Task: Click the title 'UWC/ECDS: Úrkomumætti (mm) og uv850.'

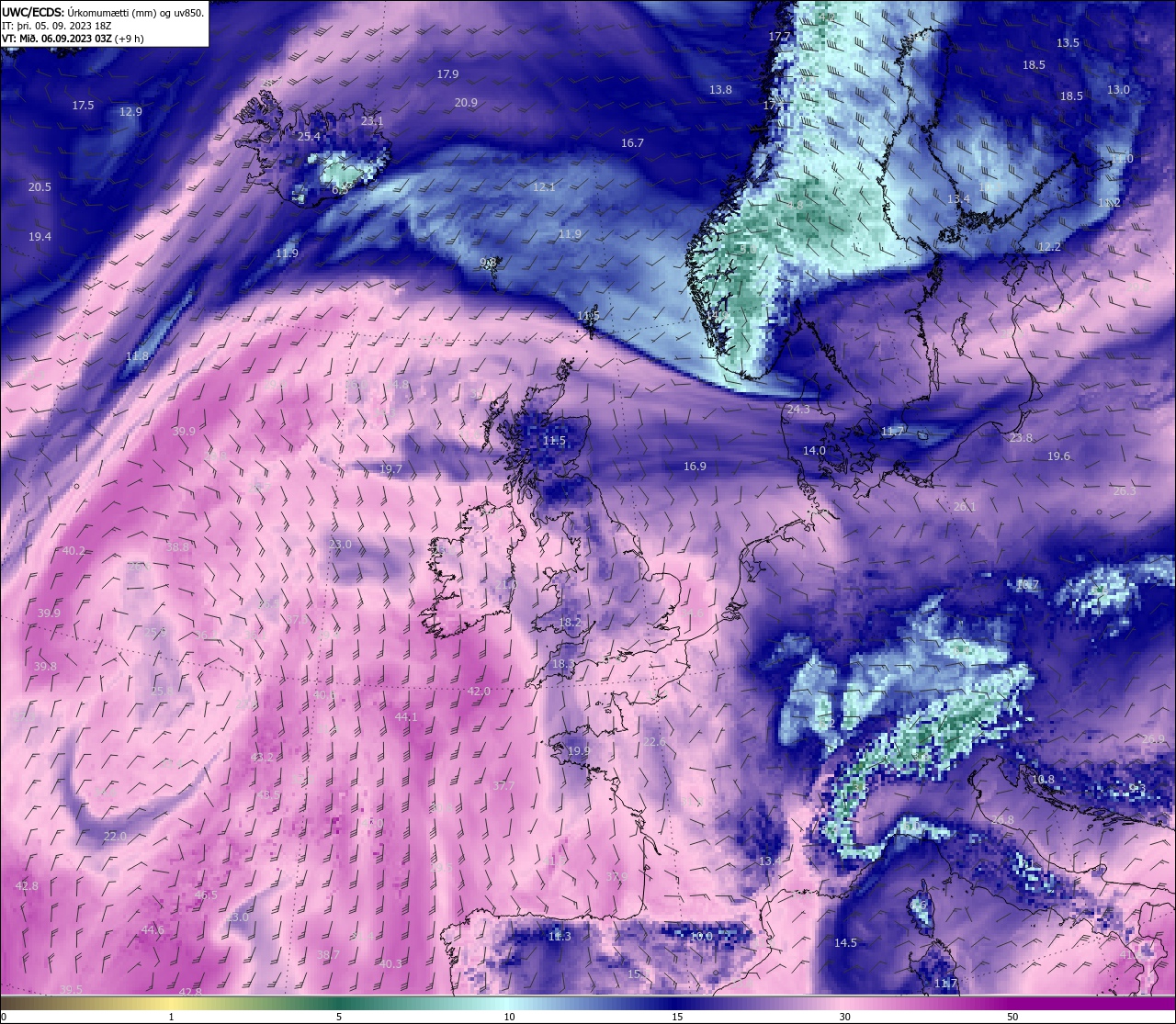Action: coord(103,13)
